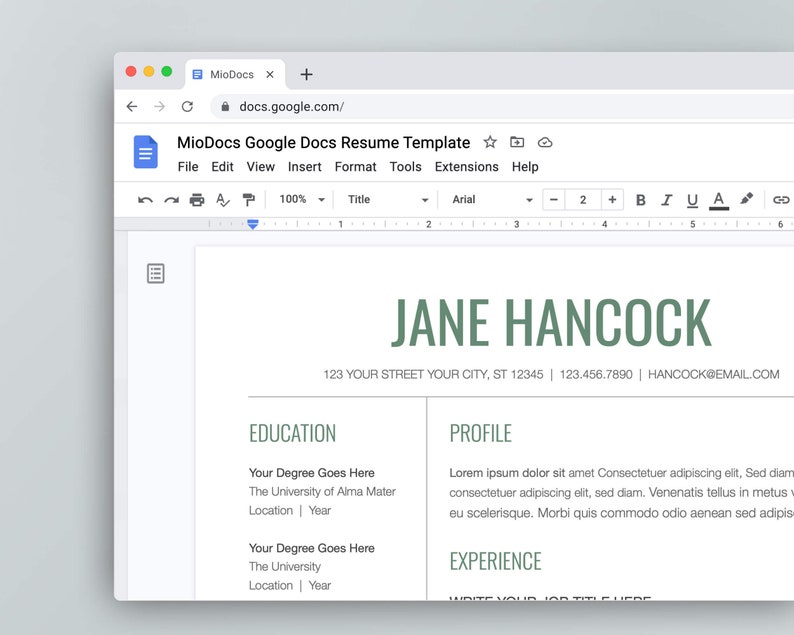Increase font size with plus button
Image resolution: width=794 pixels, height=635 pixels.
coord(612,200)
